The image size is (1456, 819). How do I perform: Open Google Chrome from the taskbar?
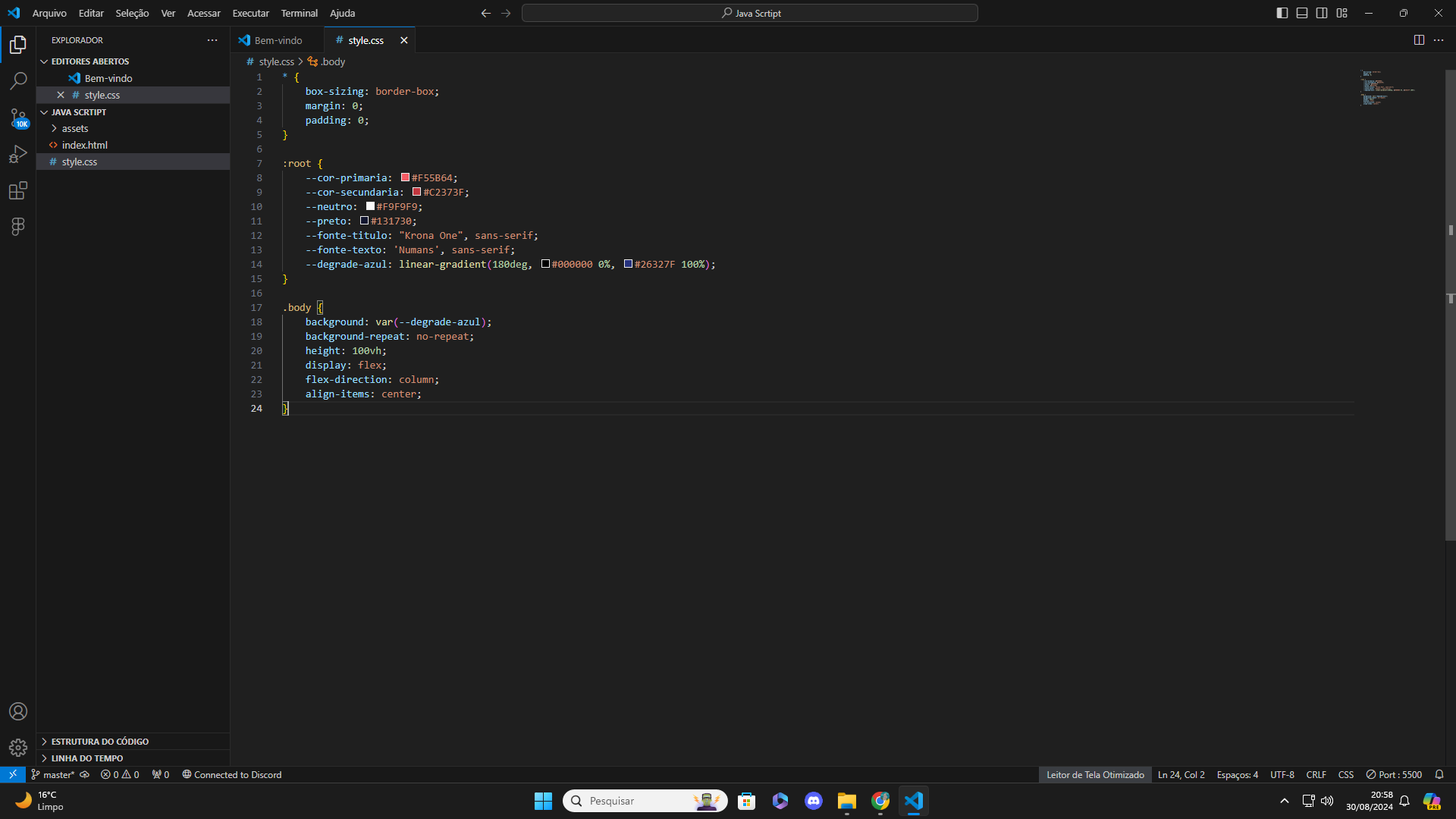880,801
